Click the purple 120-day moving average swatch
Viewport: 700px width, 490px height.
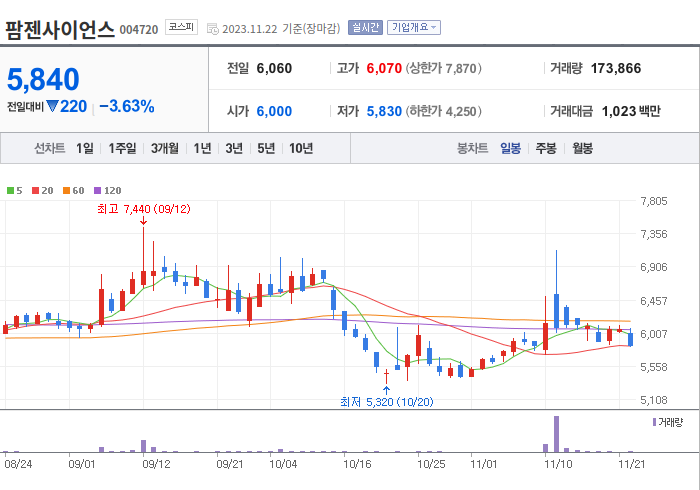coord(97,191)
